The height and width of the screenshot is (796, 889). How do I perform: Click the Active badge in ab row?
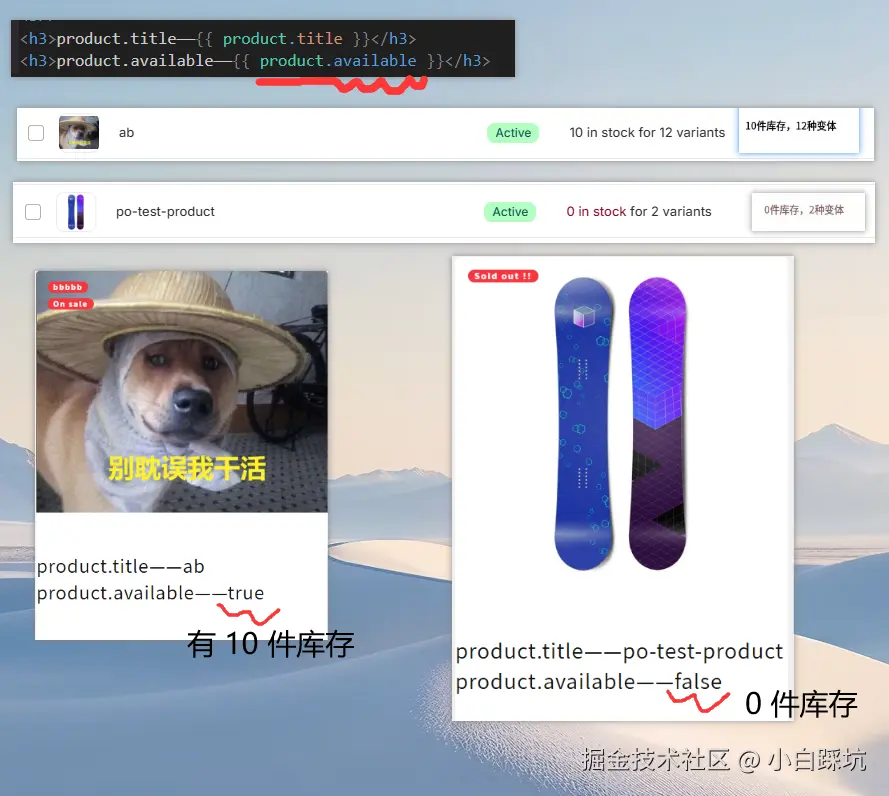coord(513,133)
